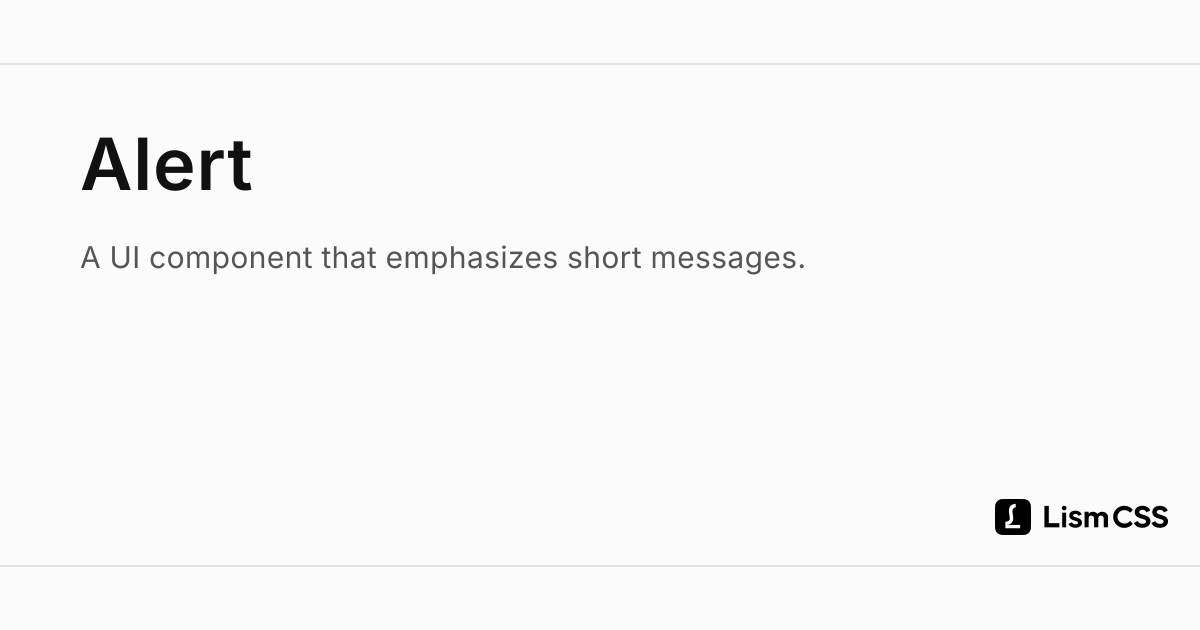Click the LismCSS wordmark text
The image size is (1200, 630).
[x=1106, y=517]
